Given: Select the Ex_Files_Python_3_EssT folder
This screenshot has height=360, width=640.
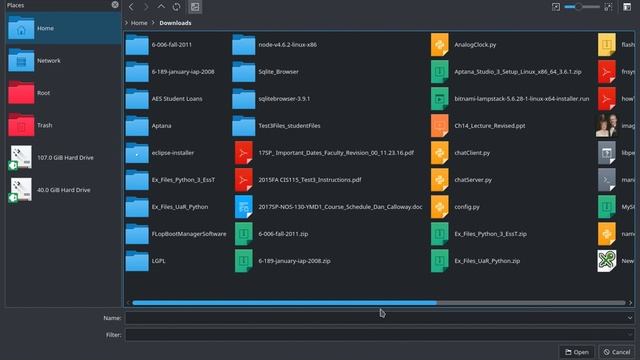Looking at the screenshot, I should click(x=171, y=180).
